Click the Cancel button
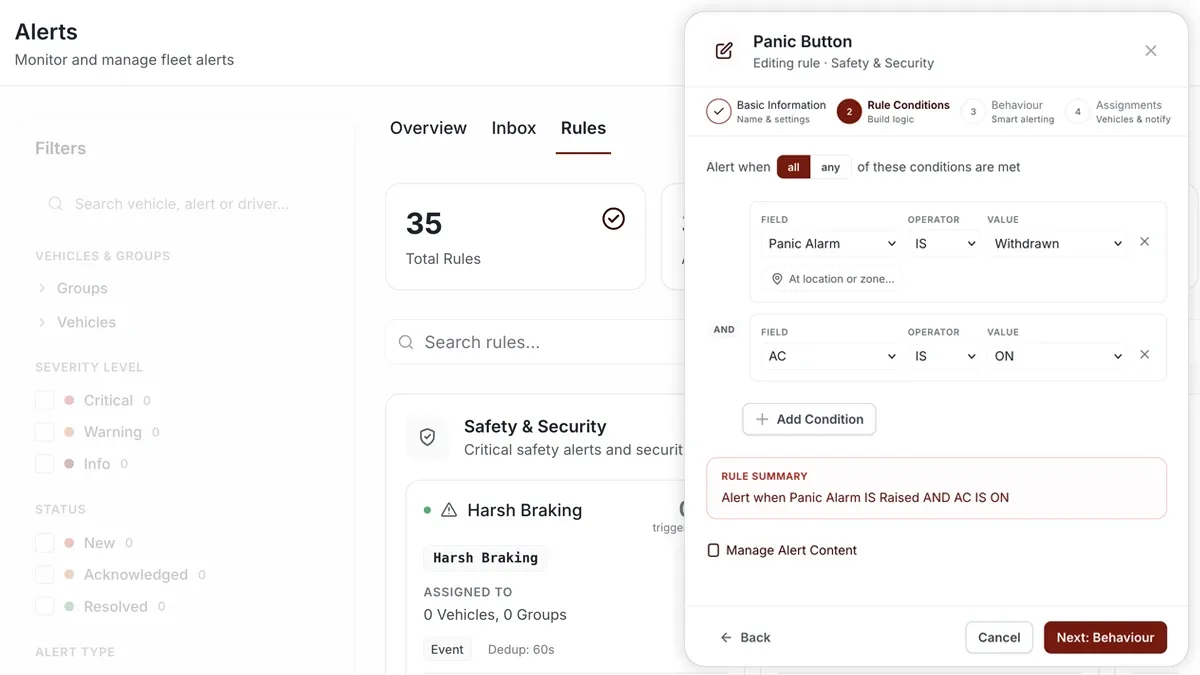 999,637
